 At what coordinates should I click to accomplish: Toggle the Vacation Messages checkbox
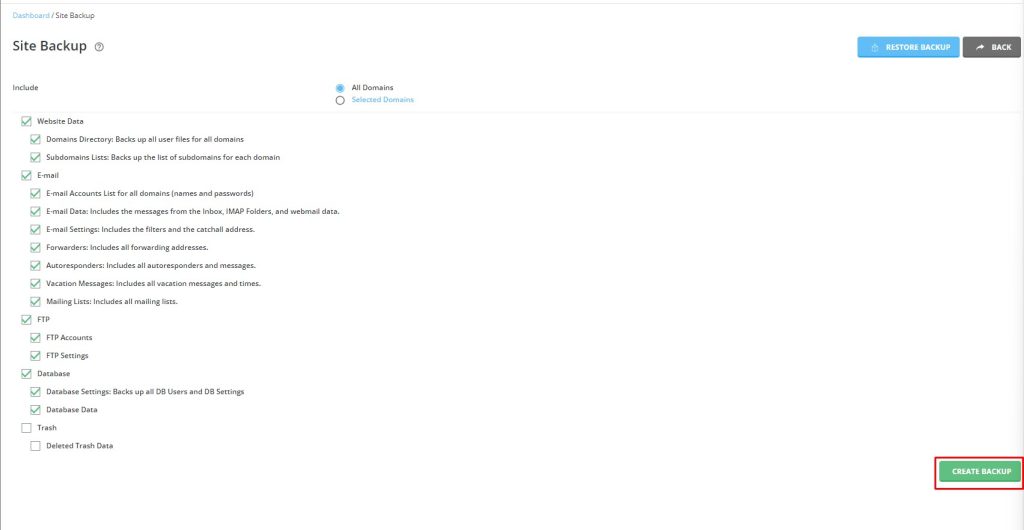[35, 284]
